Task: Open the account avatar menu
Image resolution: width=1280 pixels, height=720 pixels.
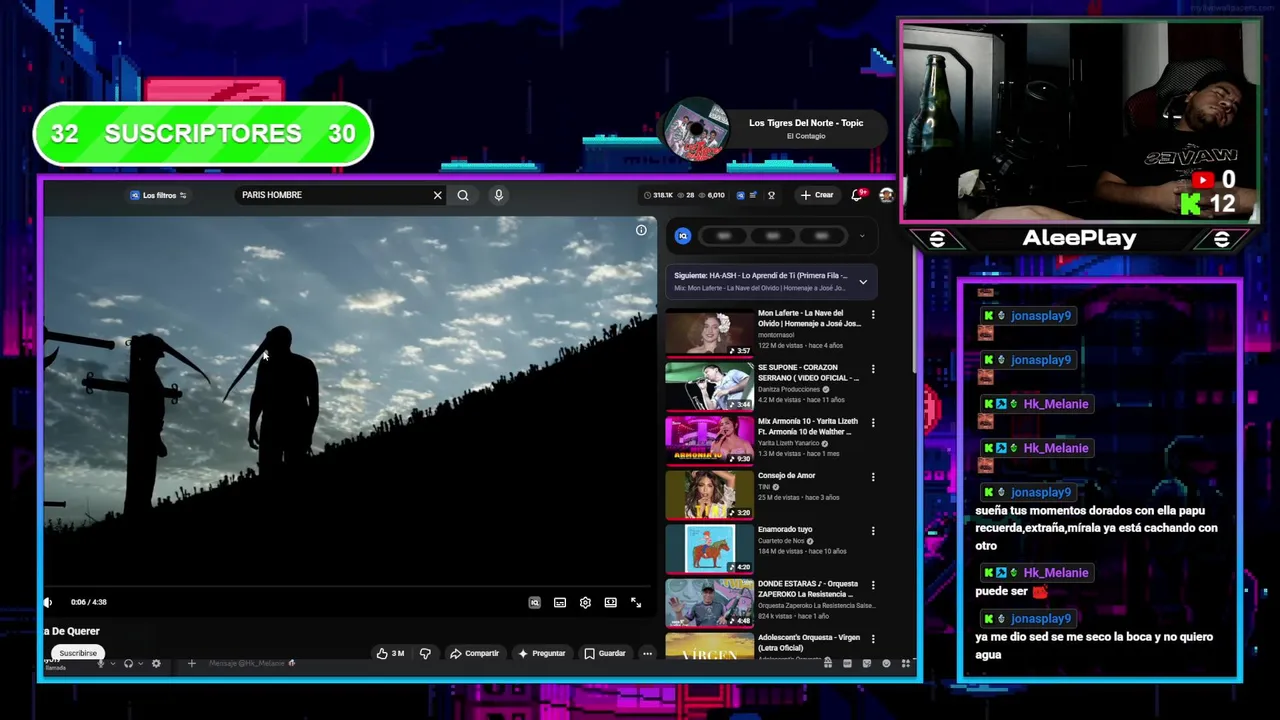Action: 886,195
